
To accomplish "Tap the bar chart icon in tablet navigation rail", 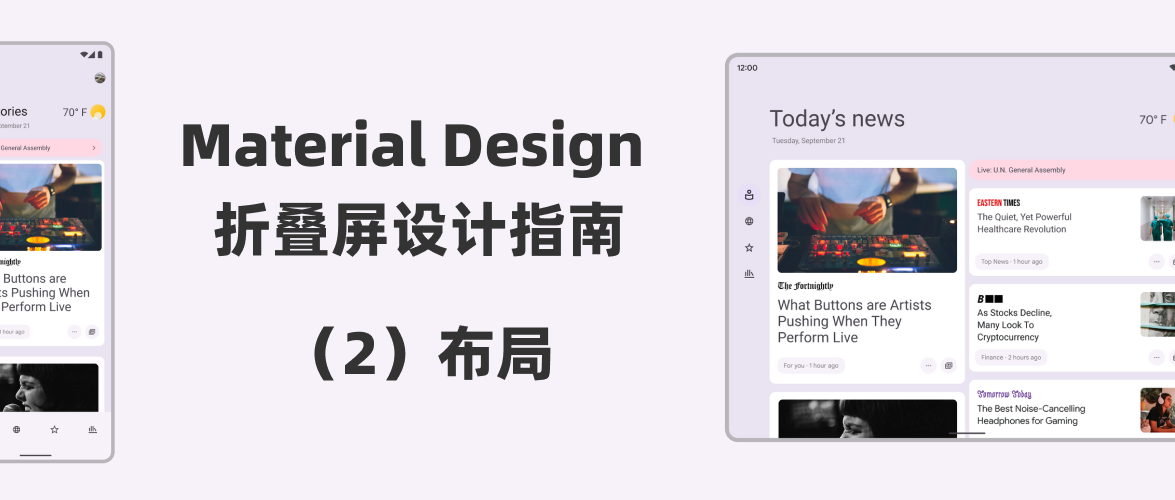I will pos(749,274).
